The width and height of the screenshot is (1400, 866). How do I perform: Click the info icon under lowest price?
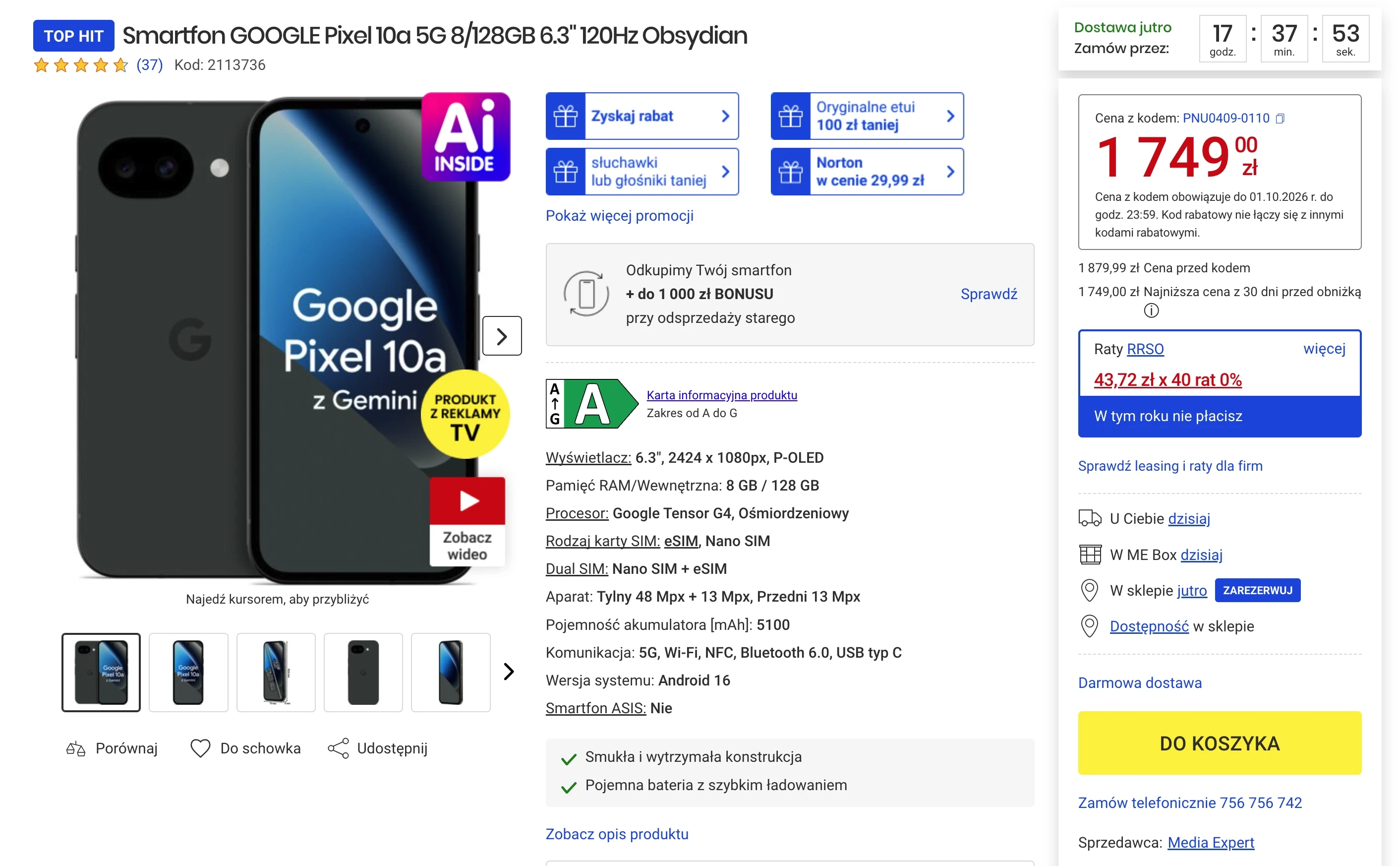1151,310
